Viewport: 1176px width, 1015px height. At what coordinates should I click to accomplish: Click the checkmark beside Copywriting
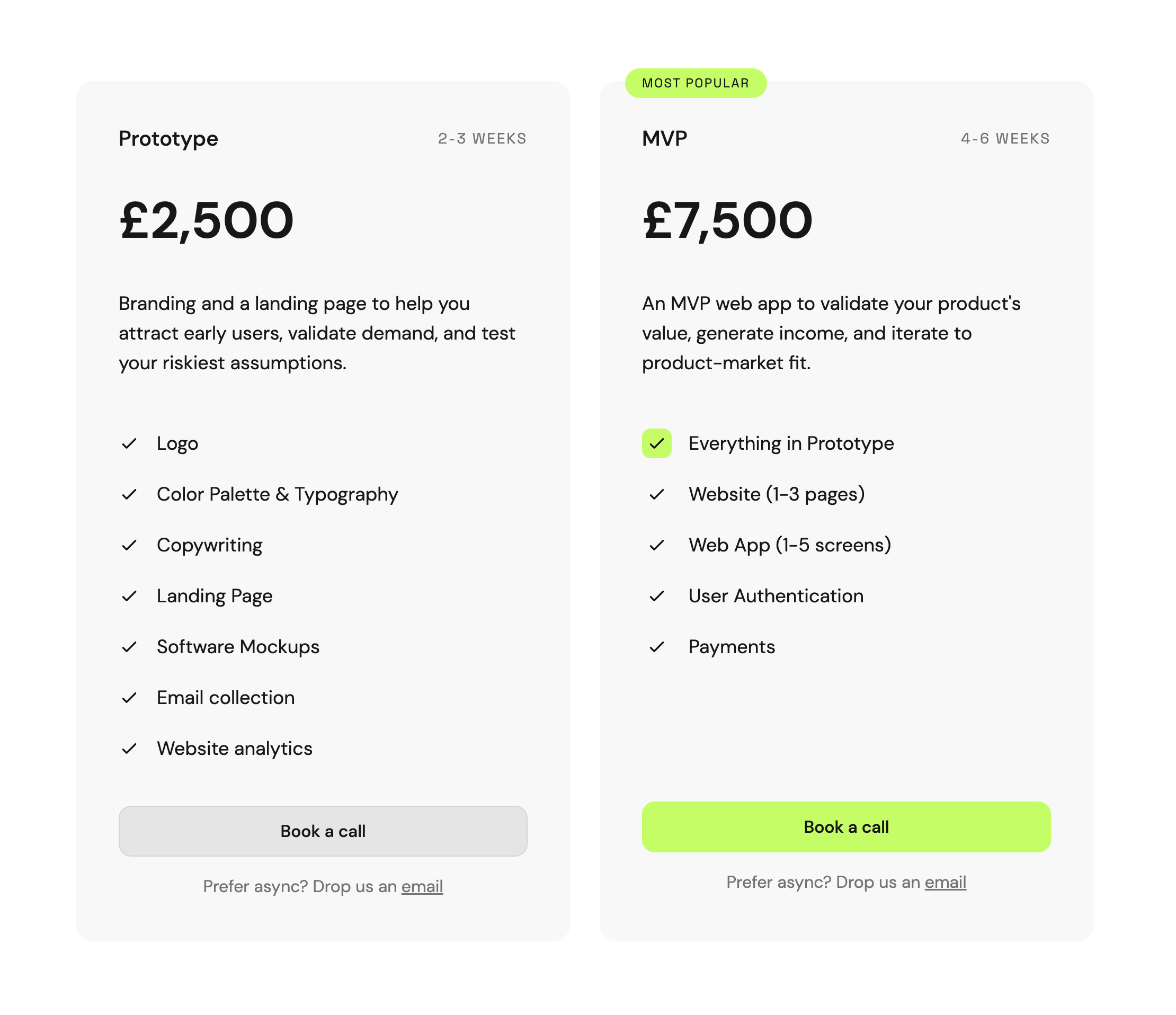point(129,545)
